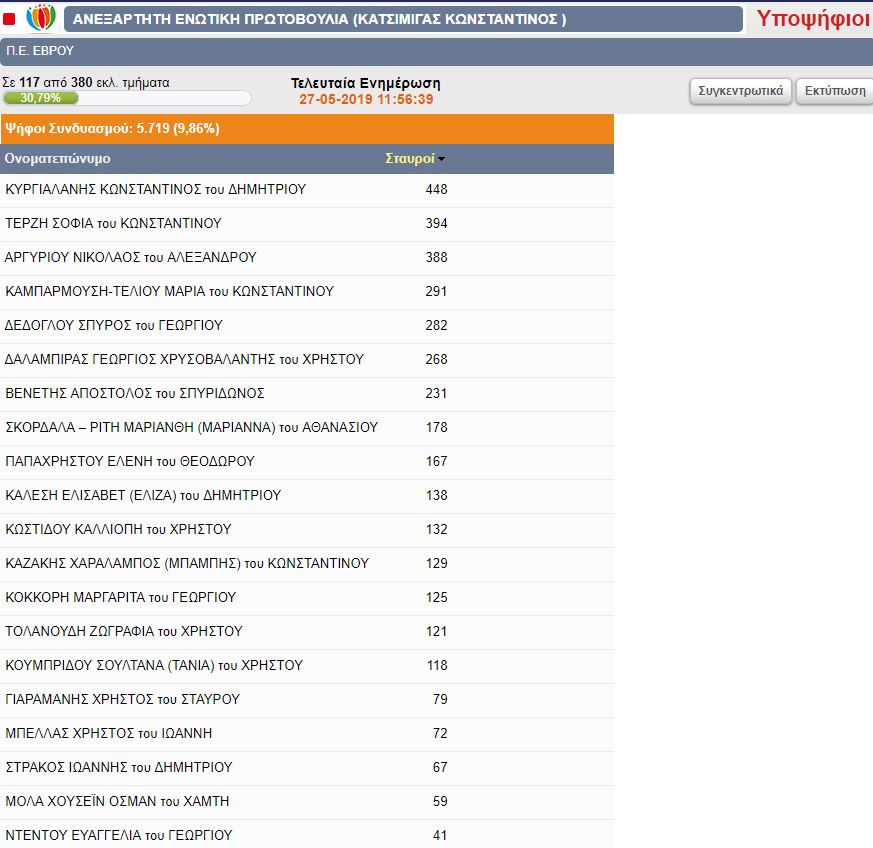Sort by the Ονοματεπώνυμο column header

[58, 159]
